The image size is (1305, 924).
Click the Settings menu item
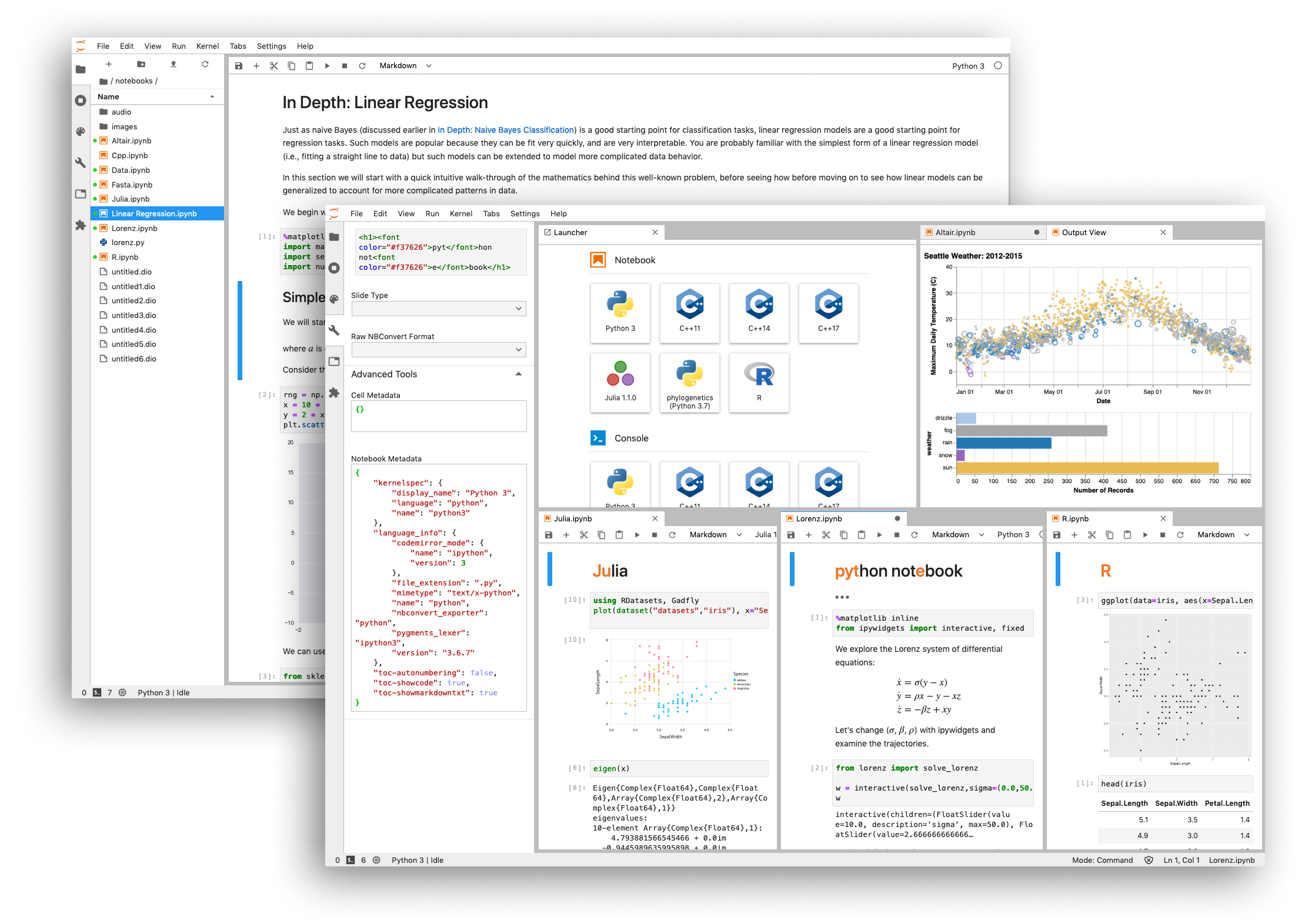point(270,47)
